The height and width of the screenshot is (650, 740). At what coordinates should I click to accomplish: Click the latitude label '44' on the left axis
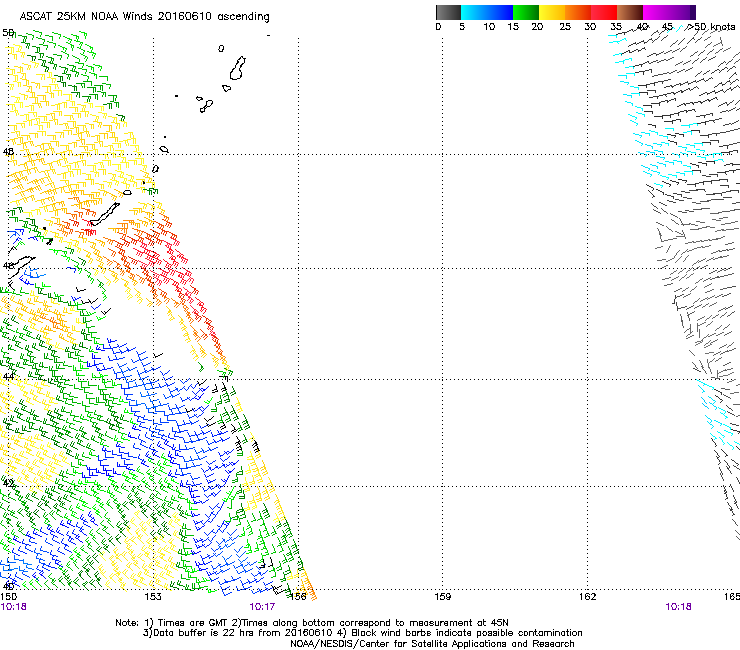(8, 377)
